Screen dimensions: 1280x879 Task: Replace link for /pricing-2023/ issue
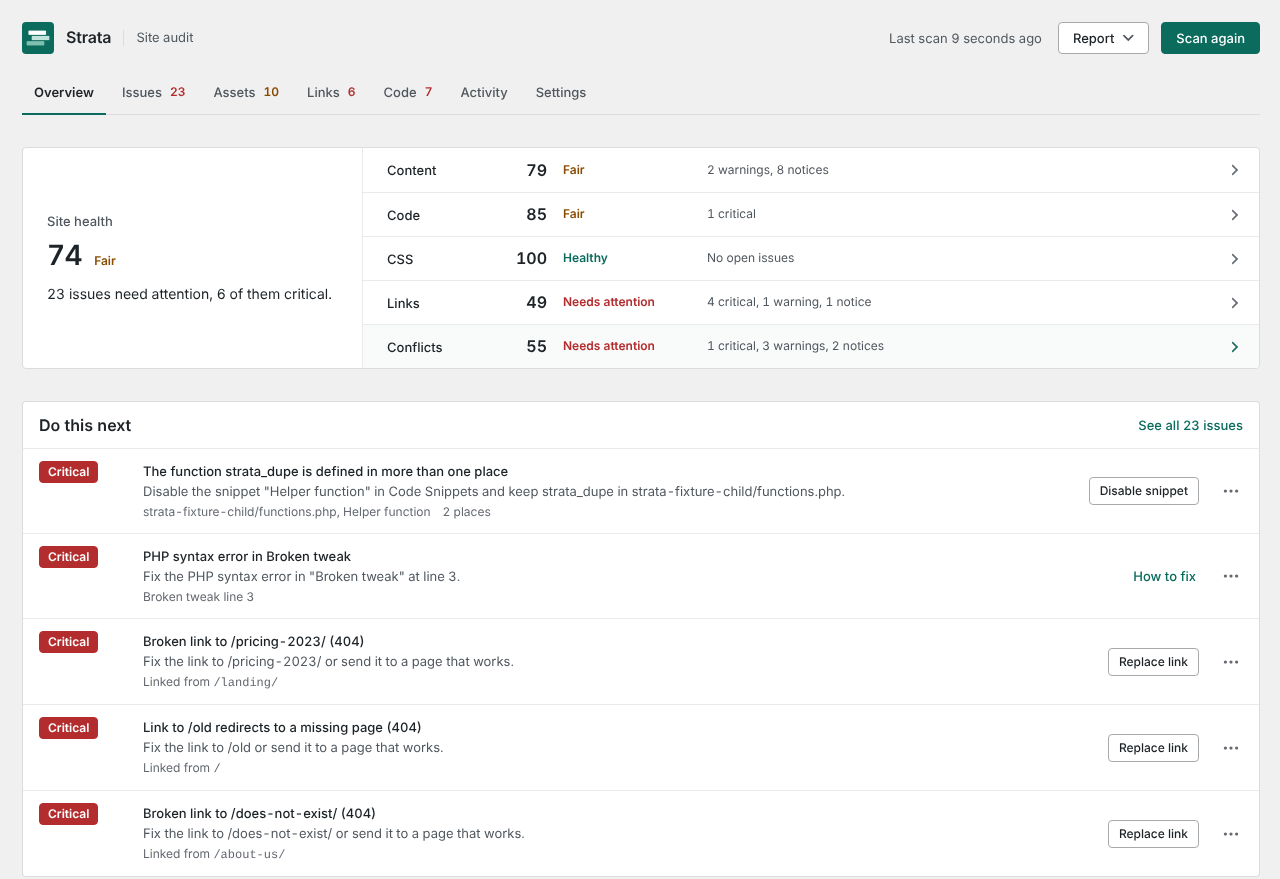(x=1153, y=662)
